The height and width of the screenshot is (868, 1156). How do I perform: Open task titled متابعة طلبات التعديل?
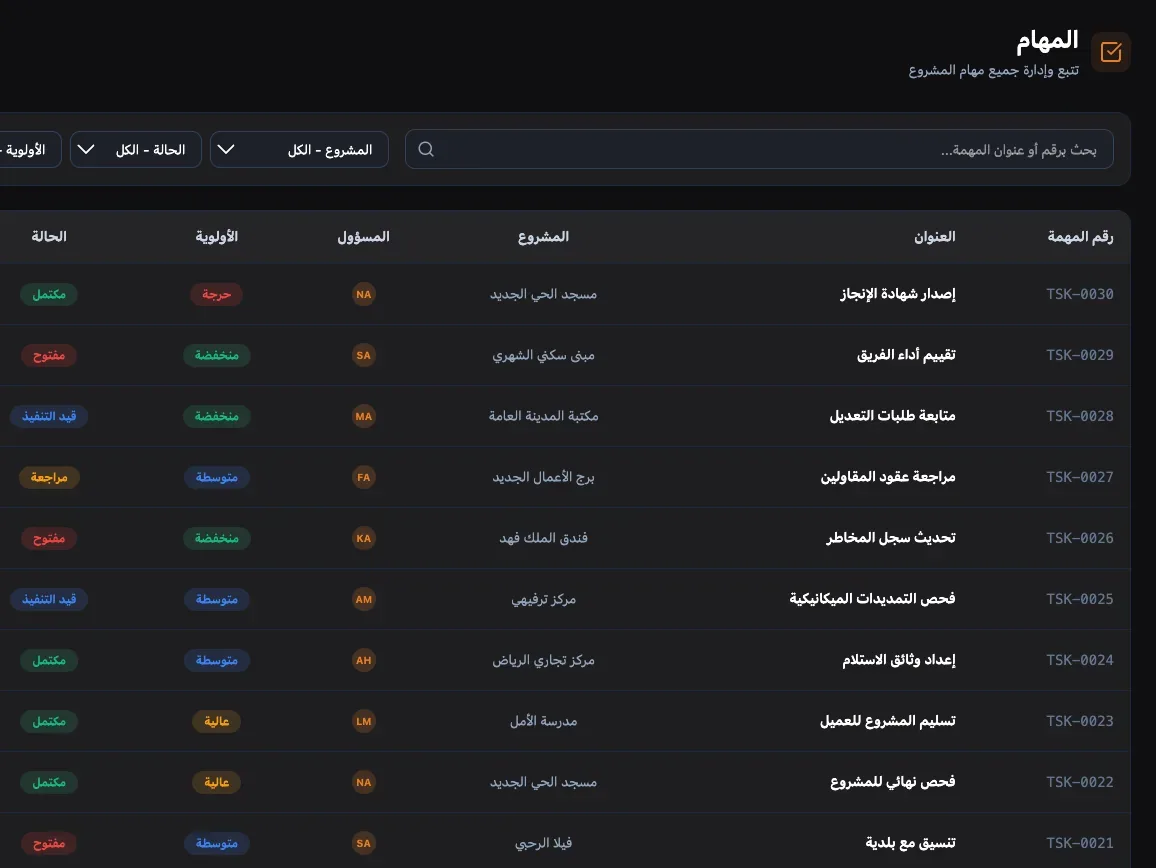[892, 416]
